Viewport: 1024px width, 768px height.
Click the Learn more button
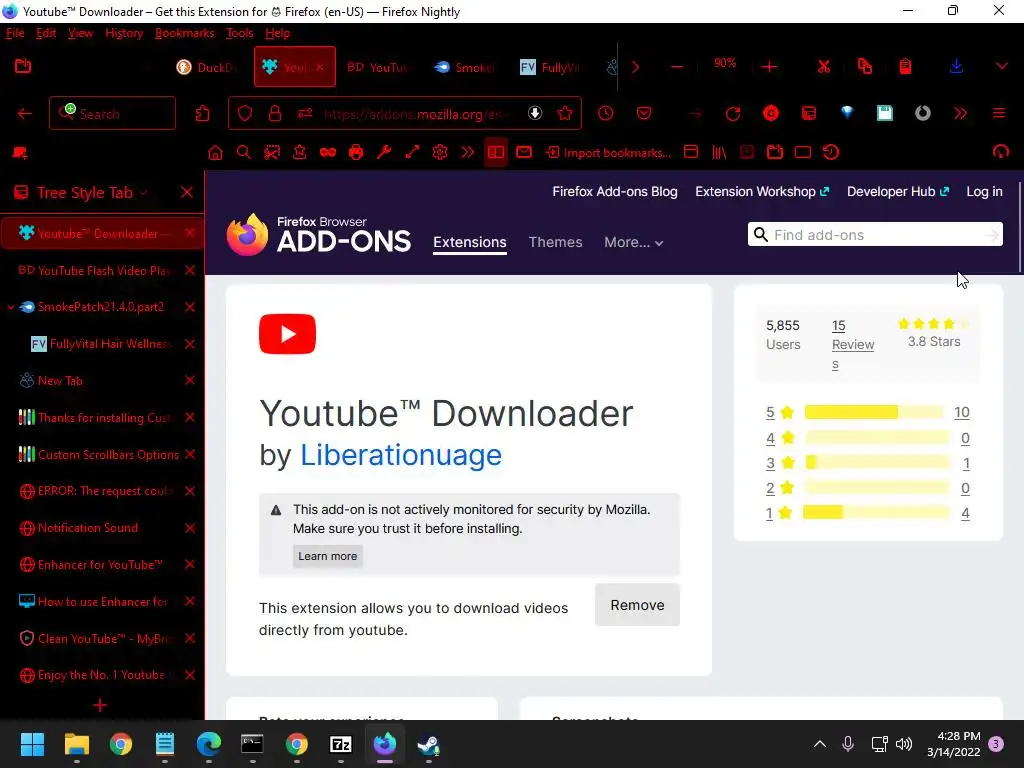328,556
